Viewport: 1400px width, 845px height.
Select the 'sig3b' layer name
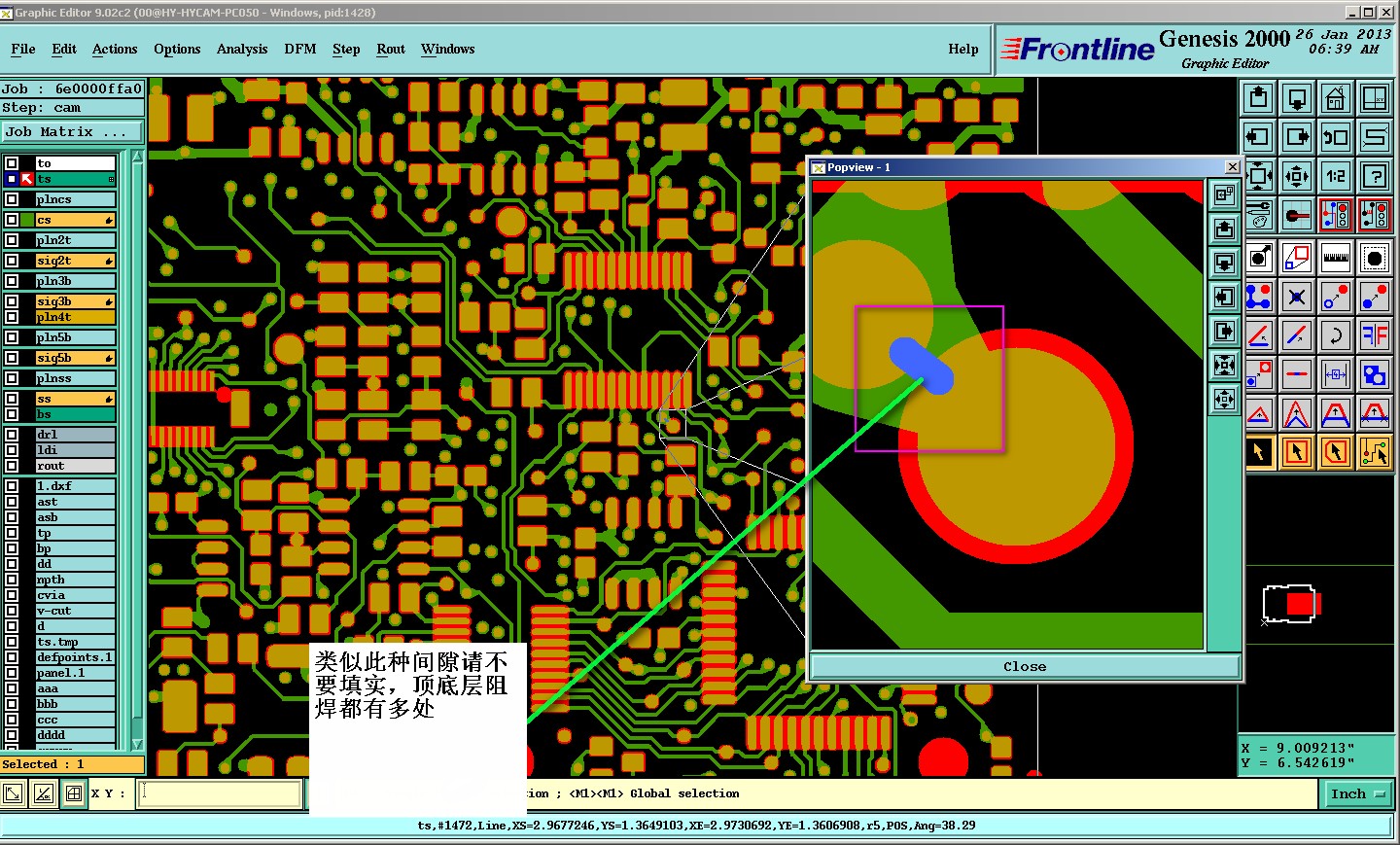75,301
